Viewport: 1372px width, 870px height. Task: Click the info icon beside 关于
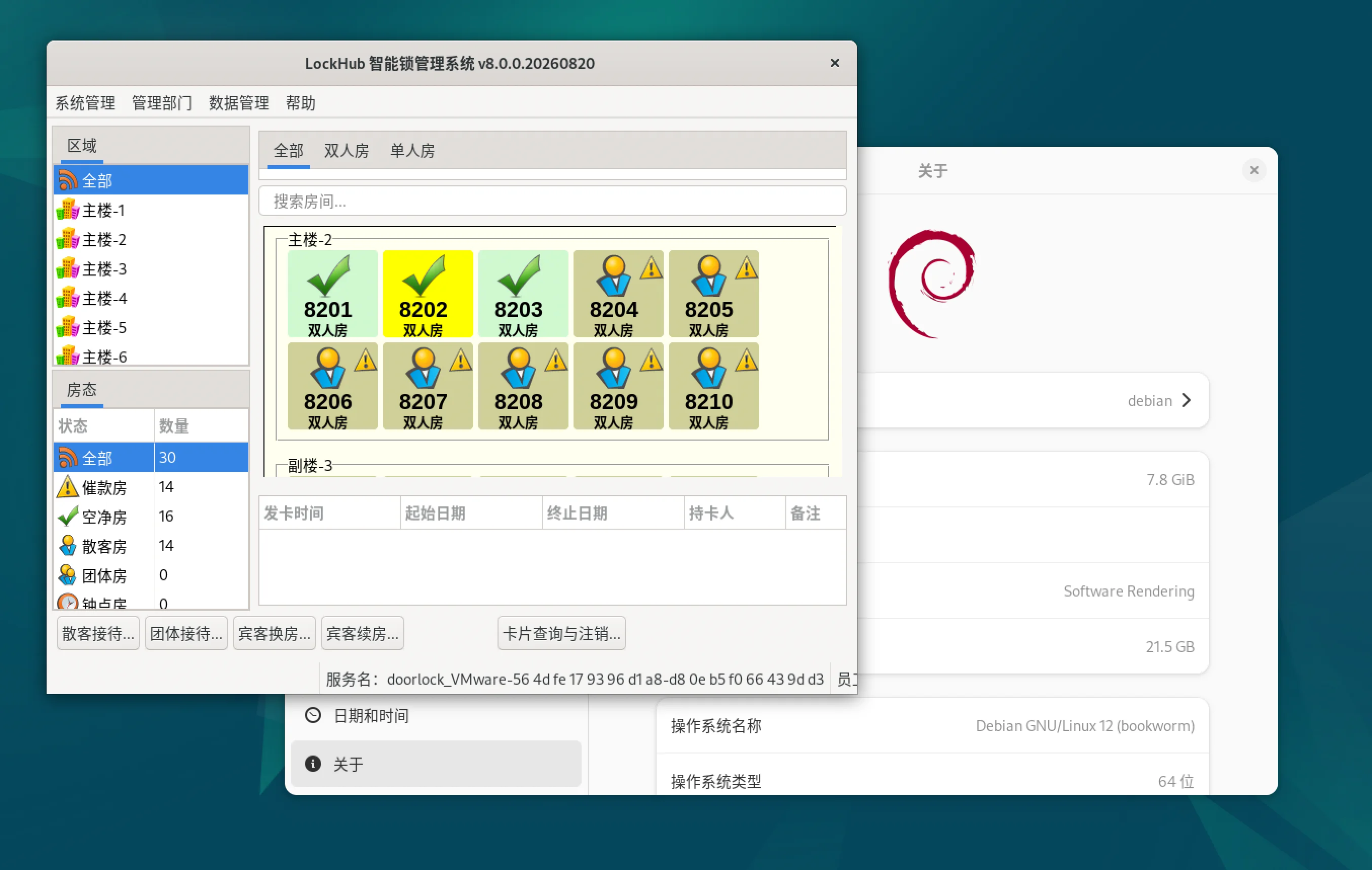313,764
